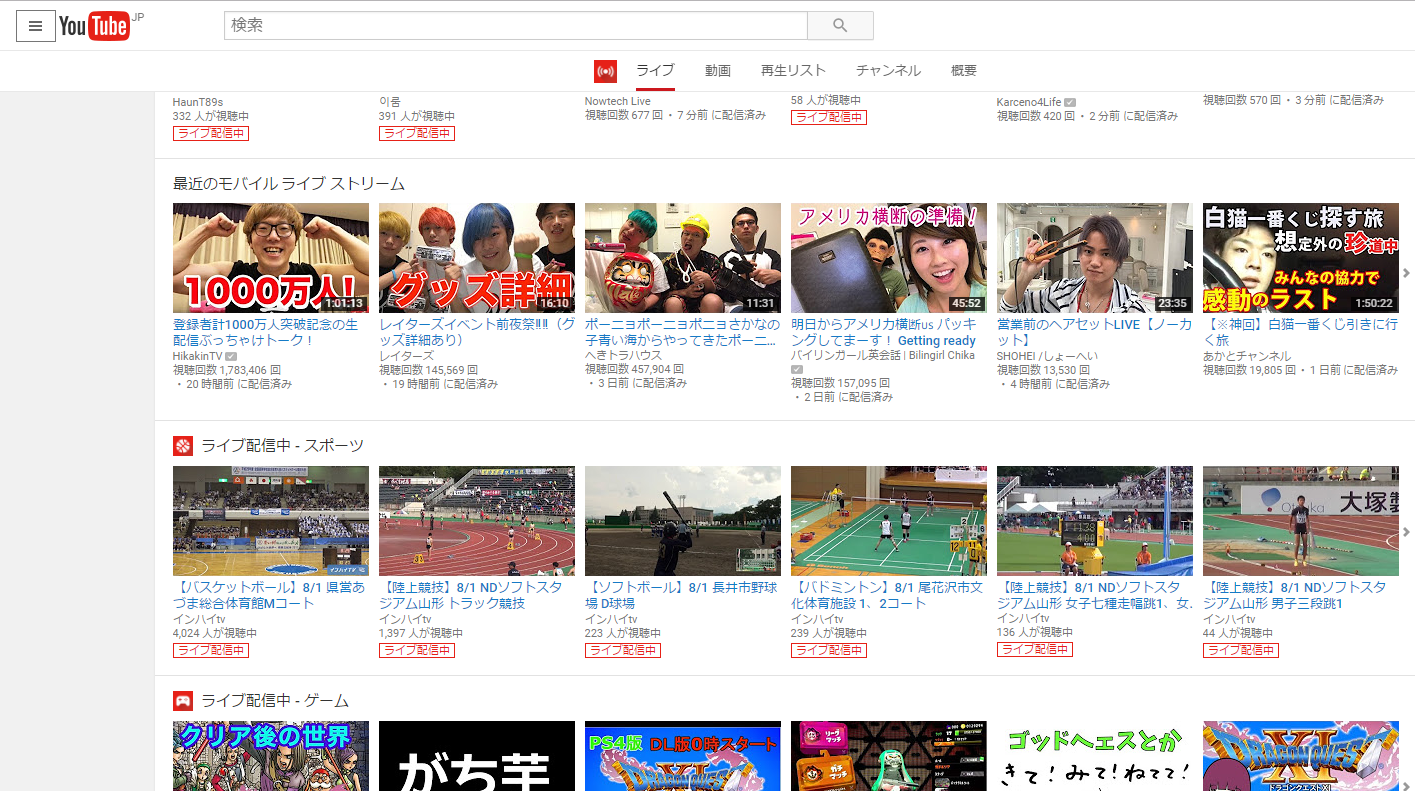The width and height of the screenshot is (1415, 791).
Task: Open the Splatoon game stream thumbnail
Action: (x=889, y=756)
